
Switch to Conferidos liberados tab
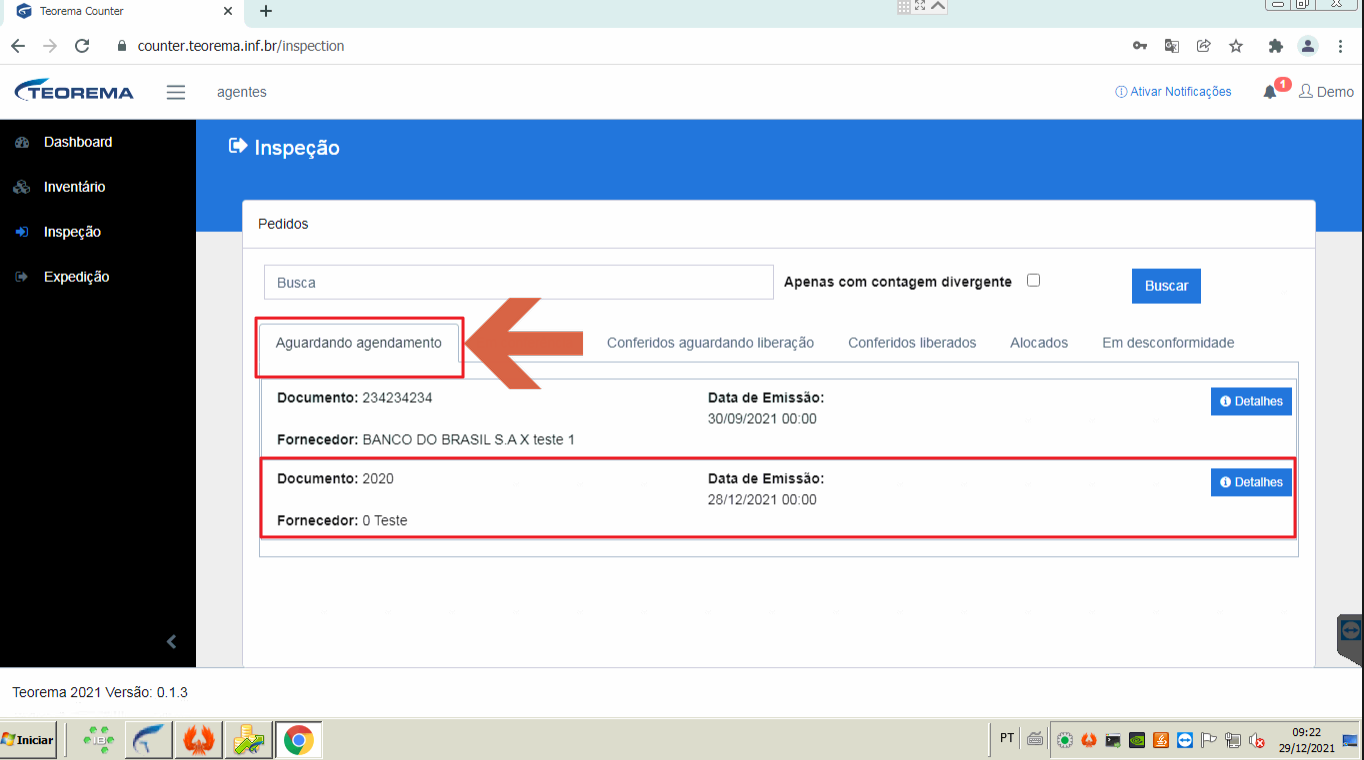pyautogui.click(x=912, y=343)
